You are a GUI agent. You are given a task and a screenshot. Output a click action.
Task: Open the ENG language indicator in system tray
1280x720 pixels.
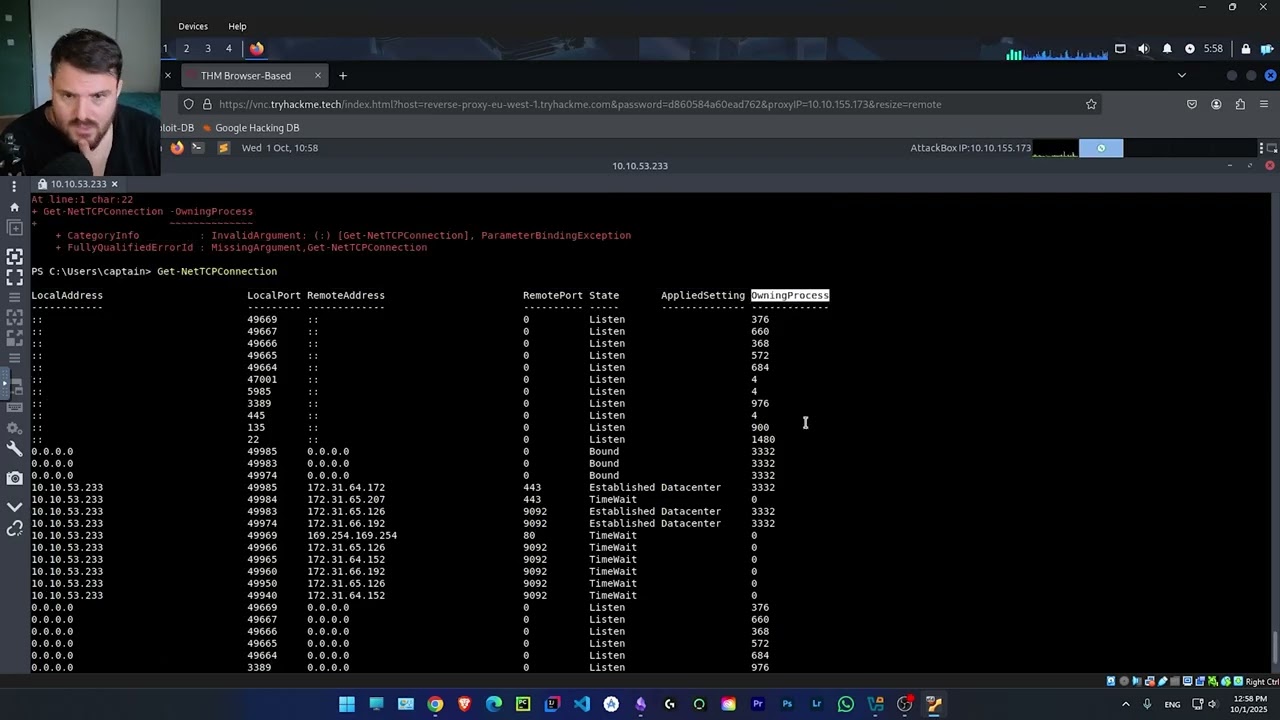pos(1172,704)
